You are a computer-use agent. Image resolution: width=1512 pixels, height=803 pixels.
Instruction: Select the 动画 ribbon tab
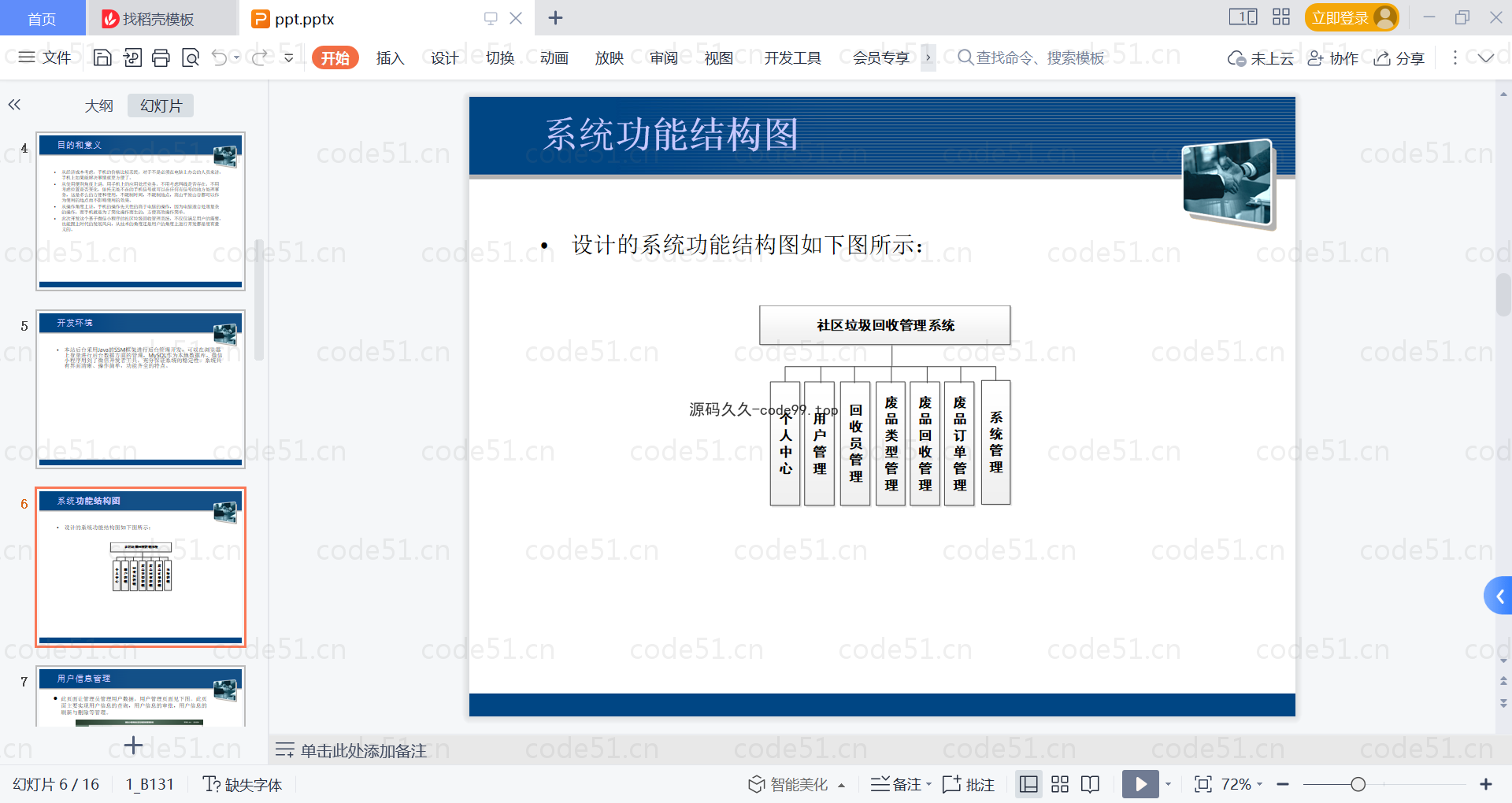(x=554, y=57)
